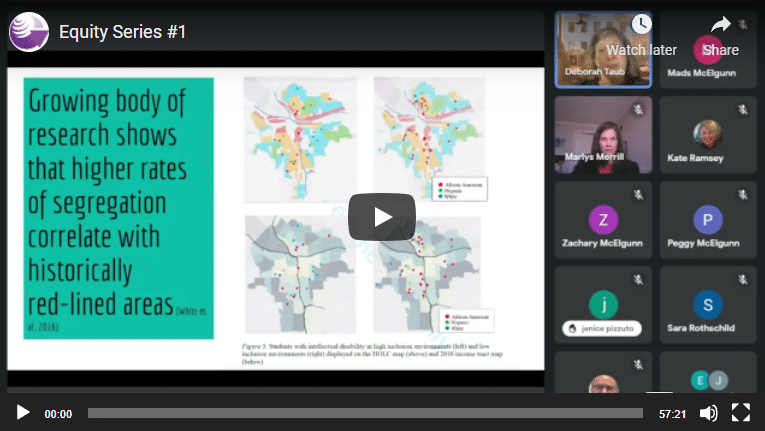Click the large center play button

pos(382,217)
